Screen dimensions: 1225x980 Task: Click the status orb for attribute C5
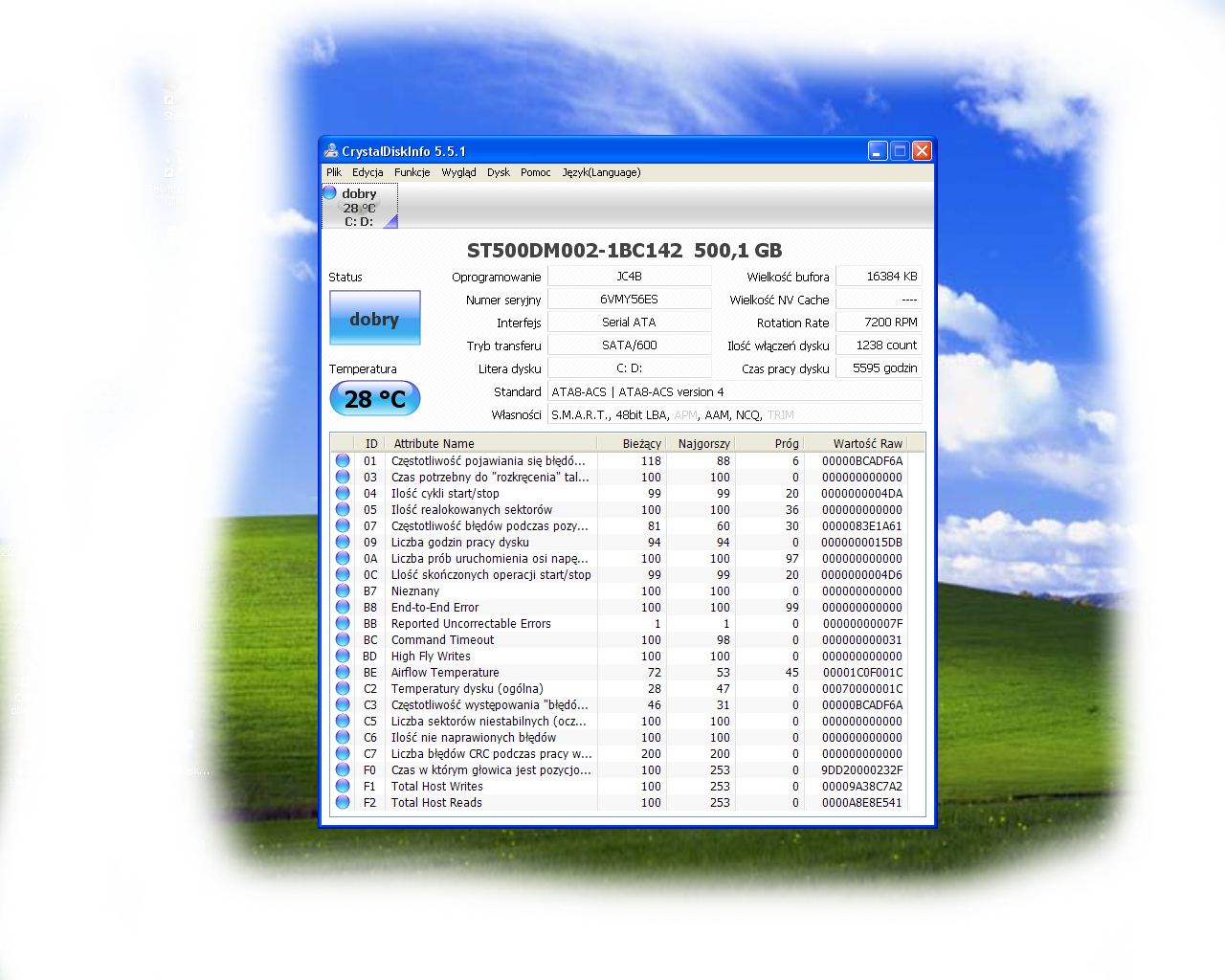pyautogui.click(x=343, y=721)
